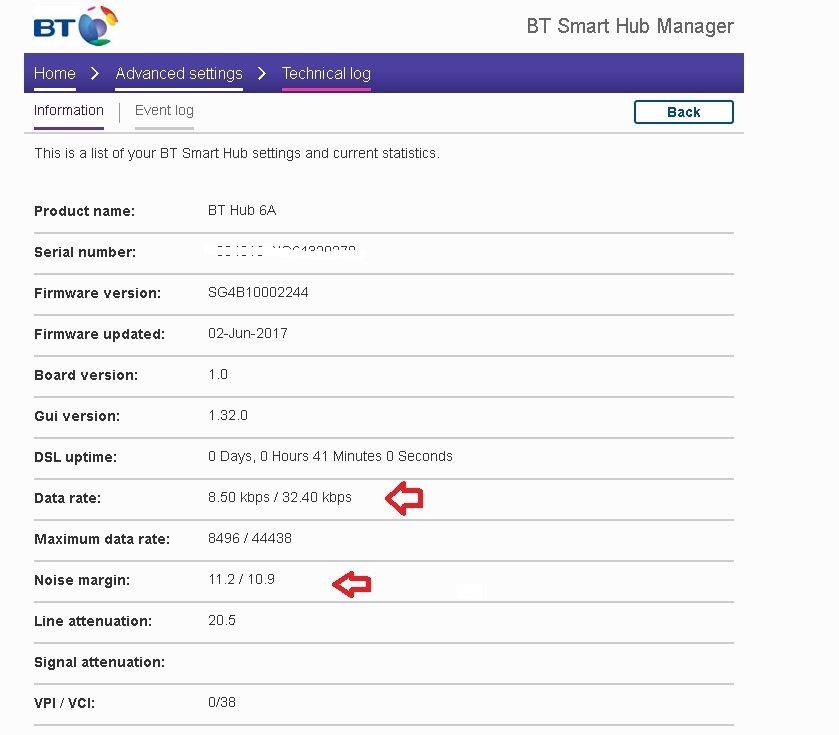
Task: Switch to the Information tab
Action: [x=68, y=110]
